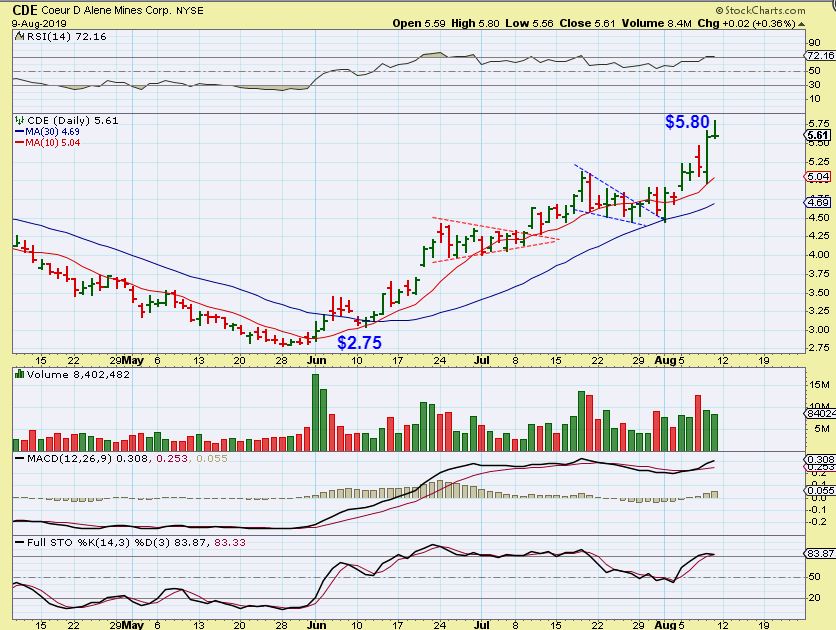
Task: Click the 4.69 MA(30) axis tag
Action: (817, 202)
